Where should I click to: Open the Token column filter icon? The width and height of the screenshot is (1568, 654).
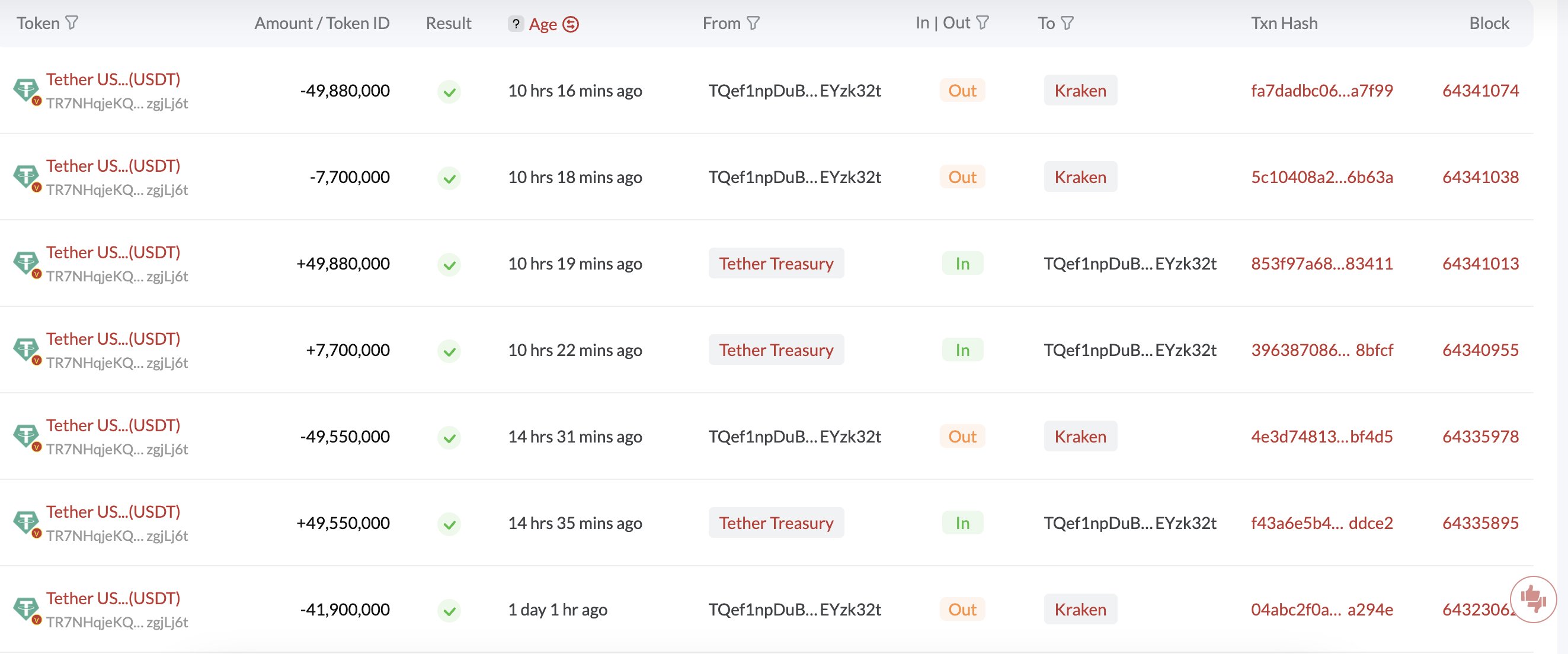tap(72, 23)
